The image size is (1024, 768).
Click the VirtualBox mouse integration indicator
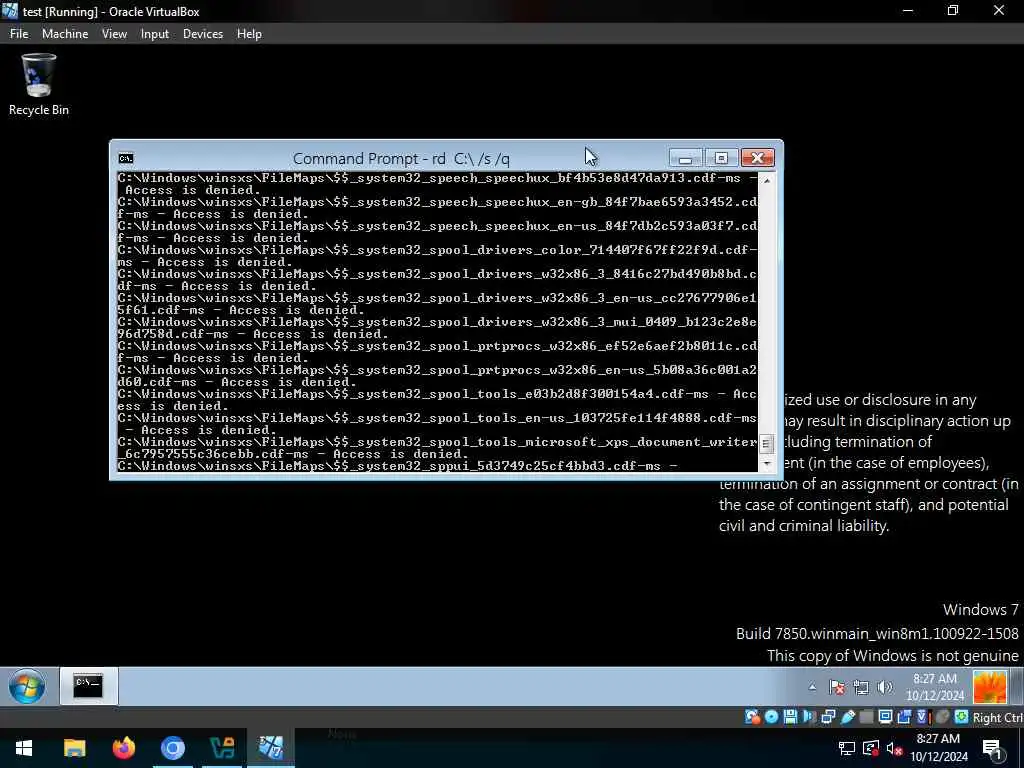pos(942,717)
